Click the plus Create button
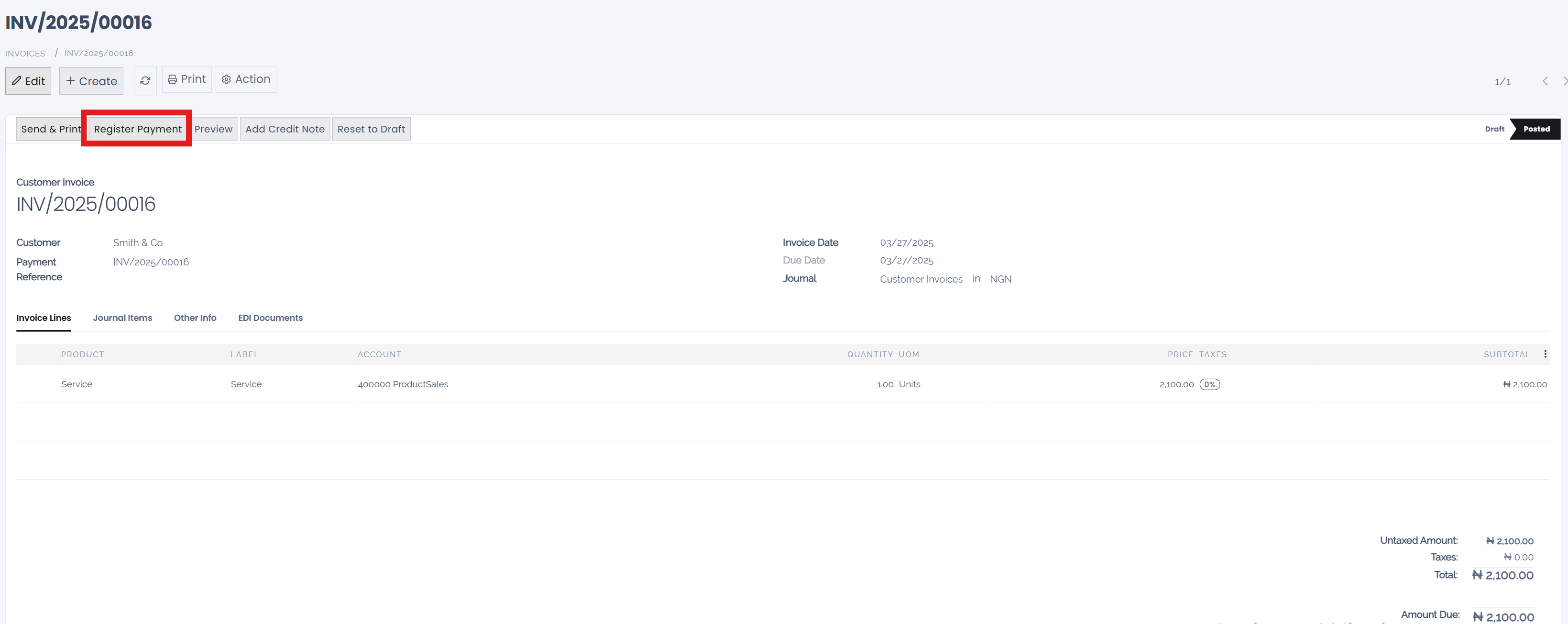The width and height of the screenshot is (1568, 624). pyautogui.click(x=91, y=81)
